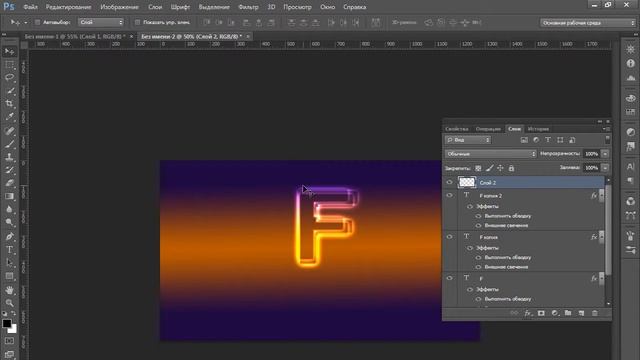Screen dimensions: 640x360
Task: Click the Непрозрачность 100% value field
Action: pos(592,154)
